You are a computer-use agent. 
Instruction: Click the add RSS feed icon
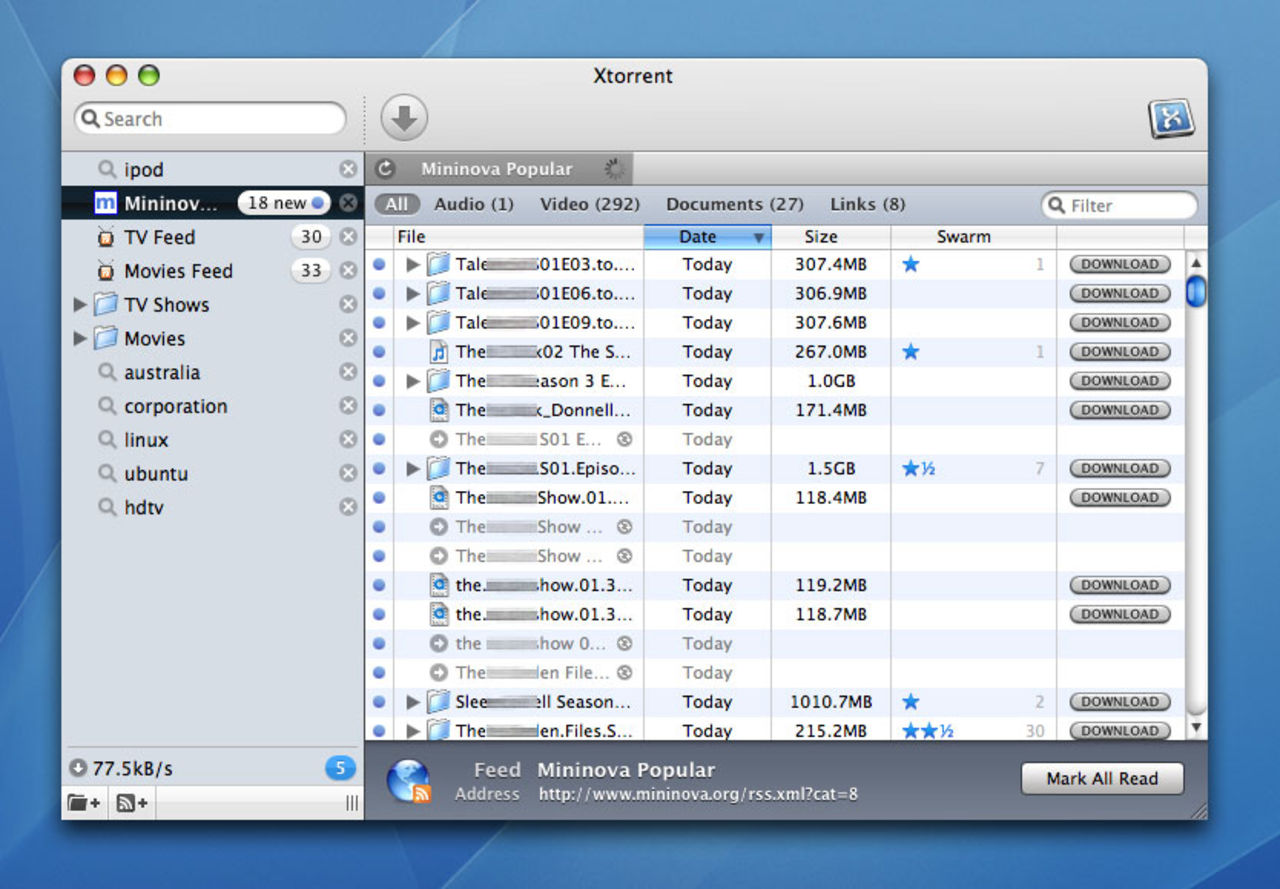[x=132, y=802]
